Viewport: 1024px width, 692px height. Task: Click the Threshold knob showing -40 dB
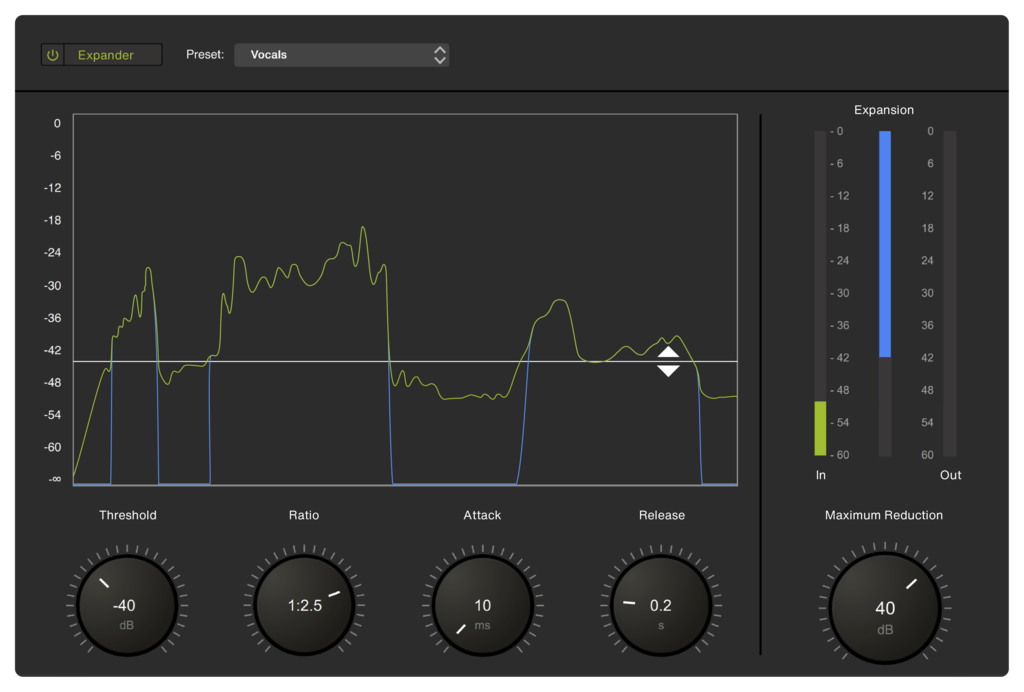tap(127, 605)
